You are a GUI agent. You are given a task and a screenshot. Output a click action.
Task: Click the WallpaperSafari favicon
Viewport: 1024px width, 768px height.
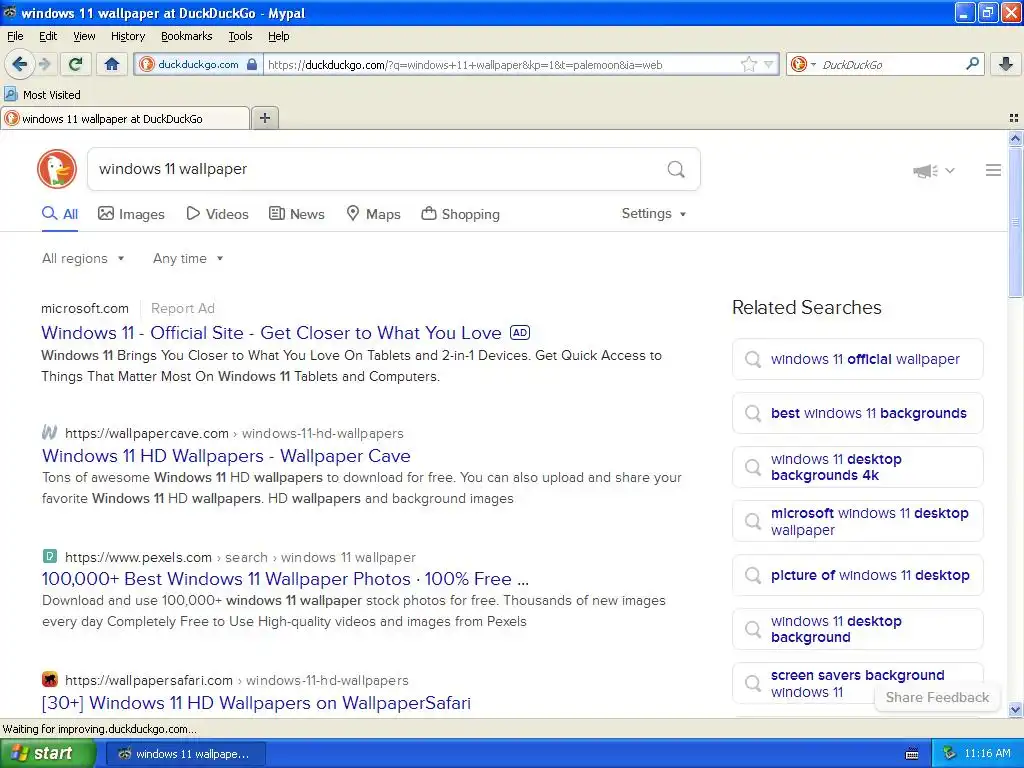[x=50, y=679]
